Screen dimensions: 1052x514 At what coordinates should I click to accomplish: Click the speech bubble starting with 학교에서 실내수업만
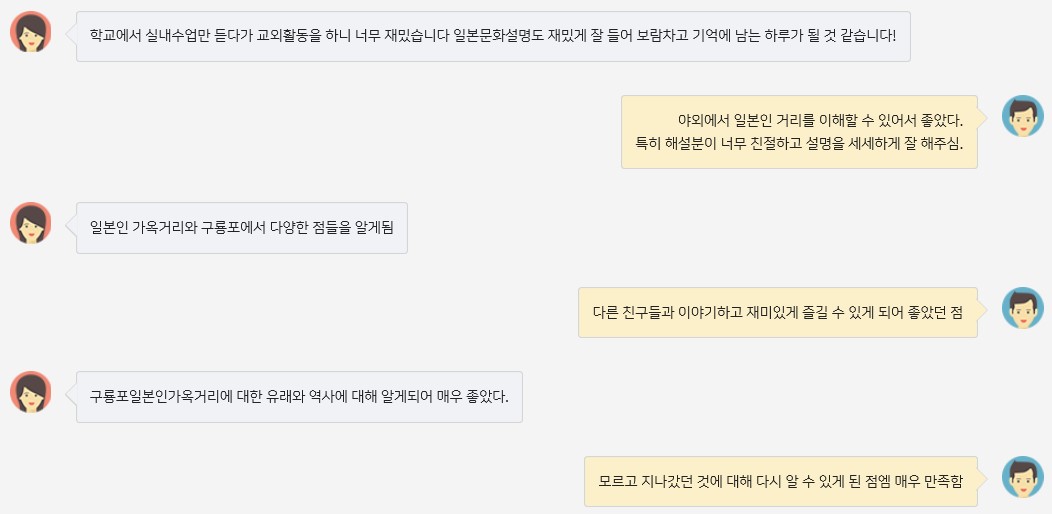(x=493, y=36)
